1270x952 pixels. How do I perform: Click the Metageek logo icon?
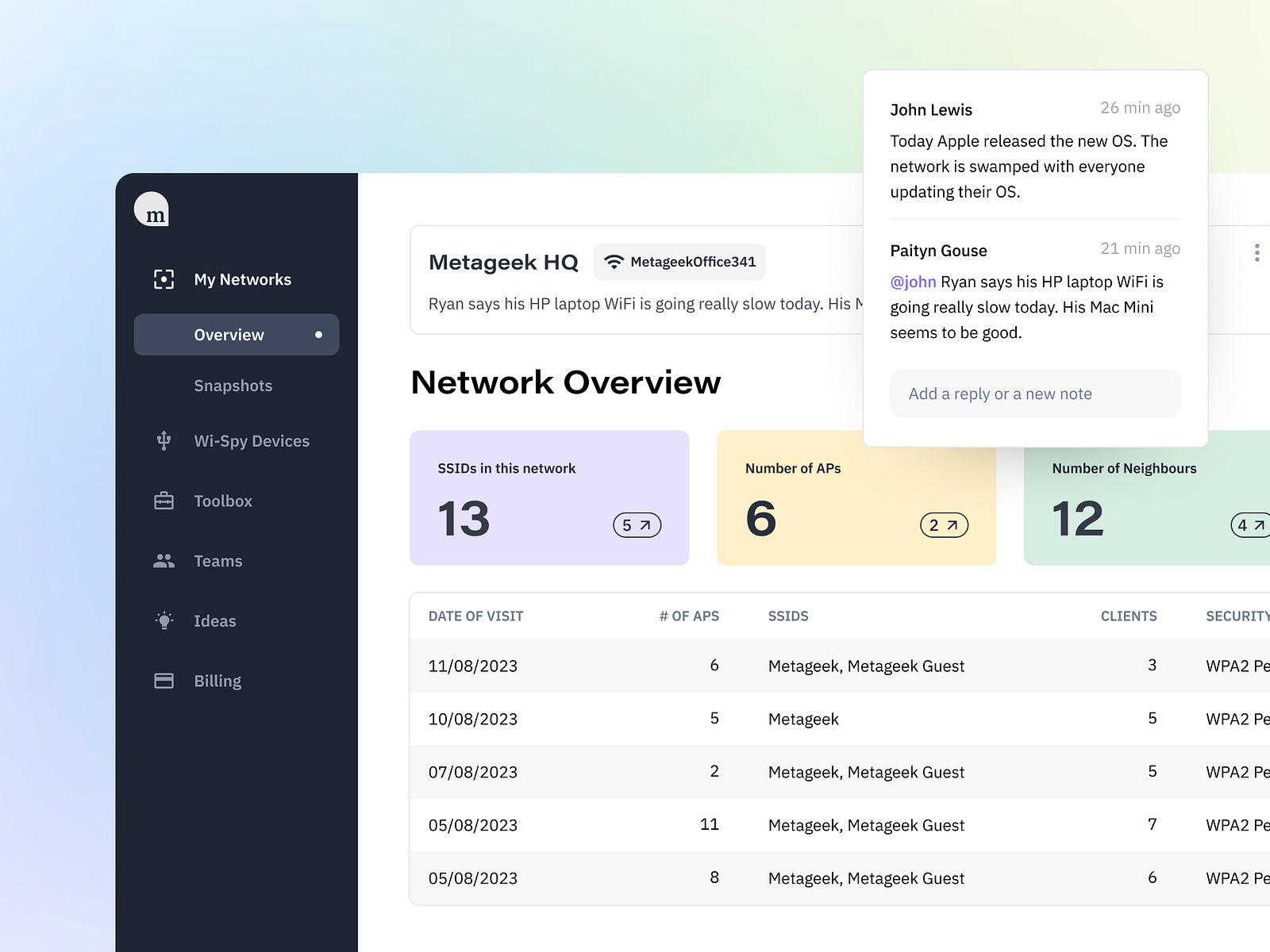[x=152, y=209]
